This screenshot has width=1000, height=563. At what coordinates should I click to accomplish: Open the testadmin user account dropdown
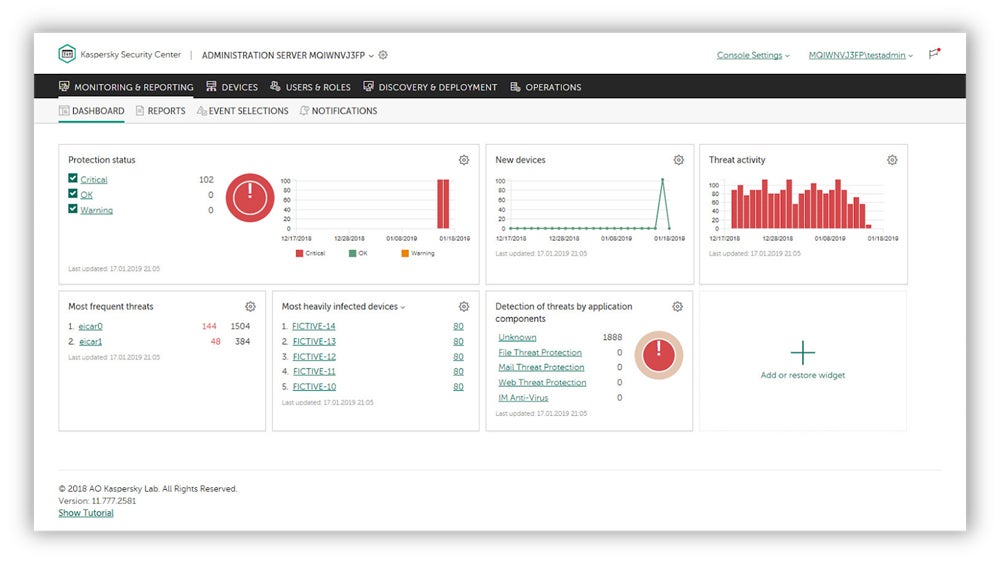tap(860, 55)
